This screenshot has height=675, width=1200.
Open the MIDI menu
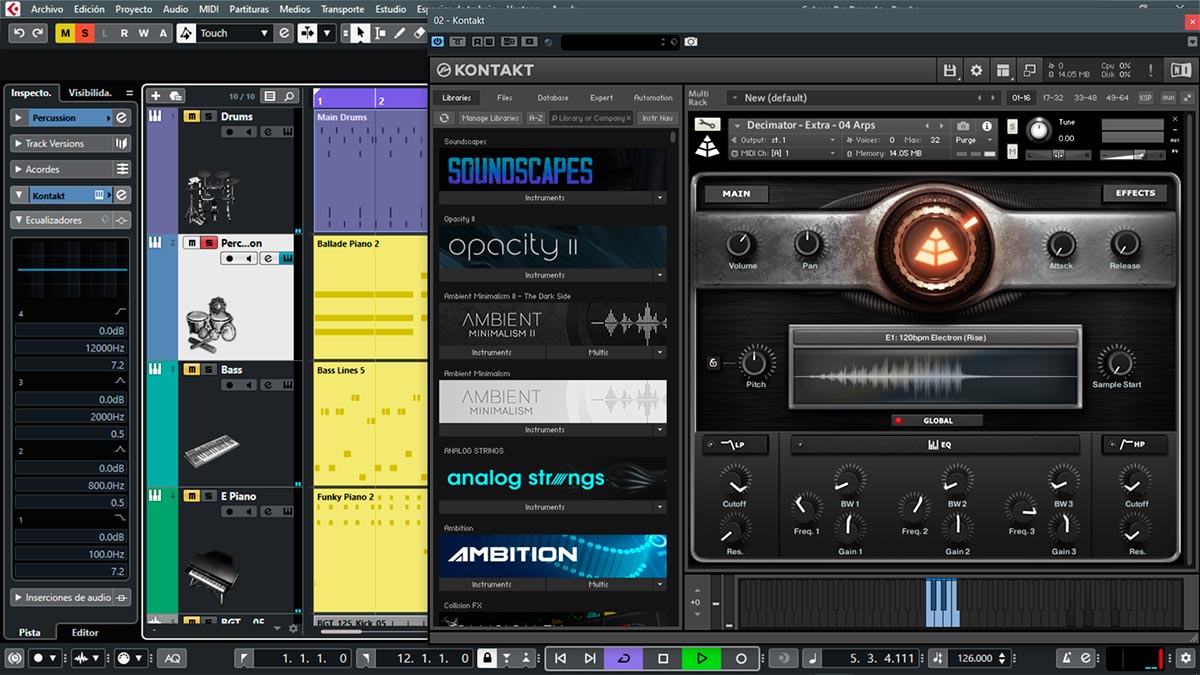point(210,9)
